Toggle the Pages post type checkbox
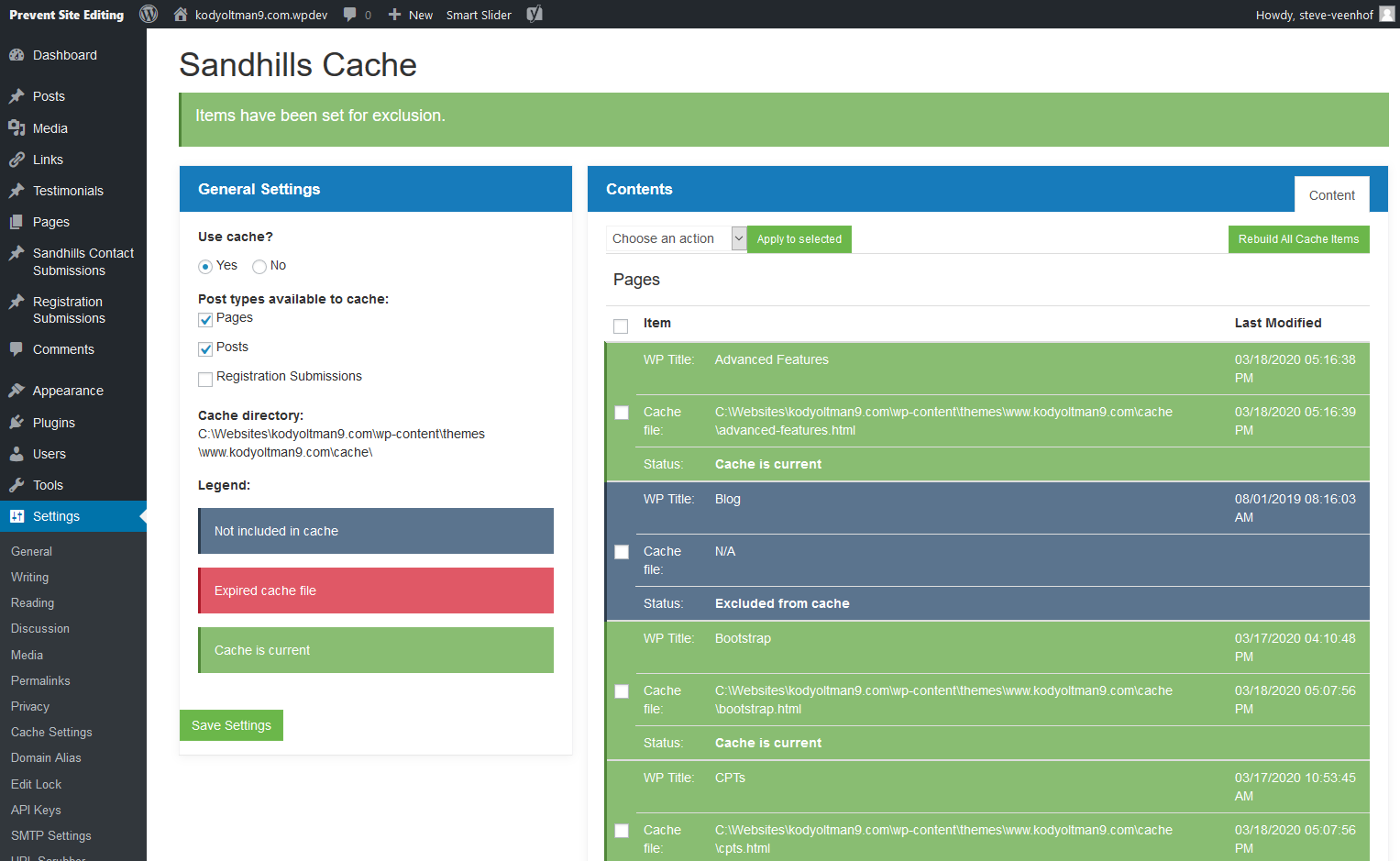Image resolution: width=1400 pixels, height=861 pixels. pyautogui.click(x=205, y=320)
